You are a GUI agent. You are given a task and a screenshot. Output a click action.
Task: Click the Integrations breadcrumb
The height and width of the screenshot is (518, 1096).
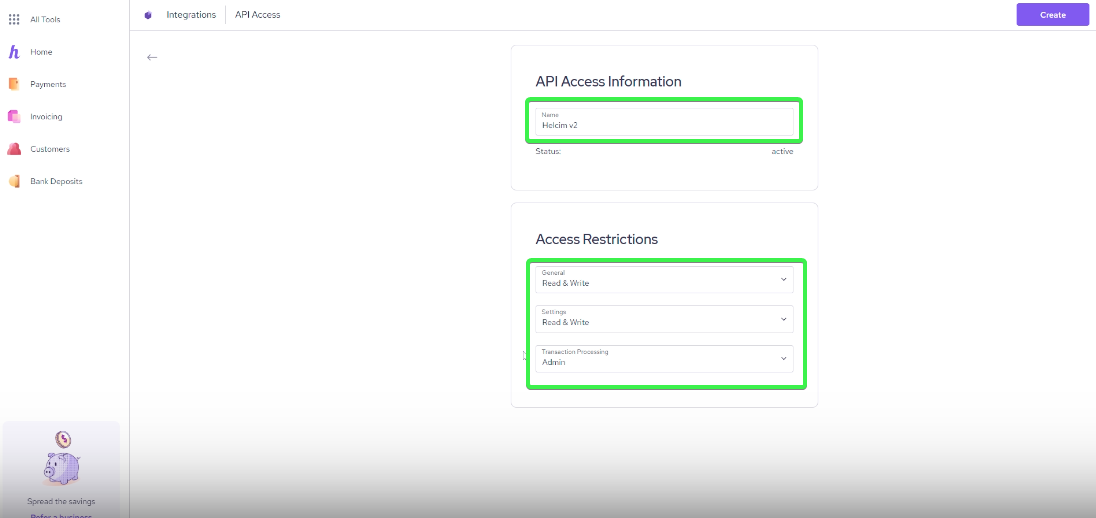(x=191, y=15)
